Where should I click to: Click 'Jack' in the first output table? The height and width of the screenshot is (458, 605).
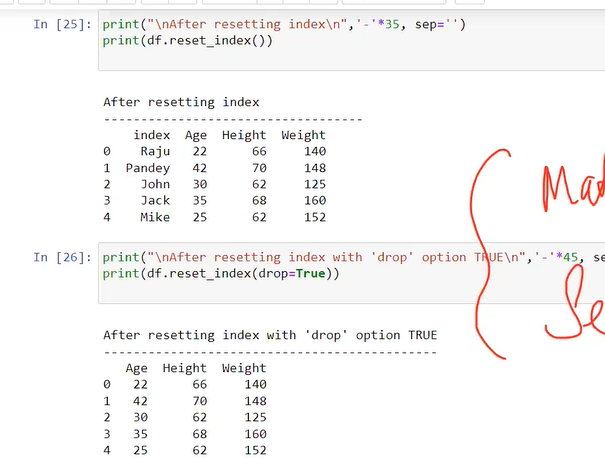[155, 201]
